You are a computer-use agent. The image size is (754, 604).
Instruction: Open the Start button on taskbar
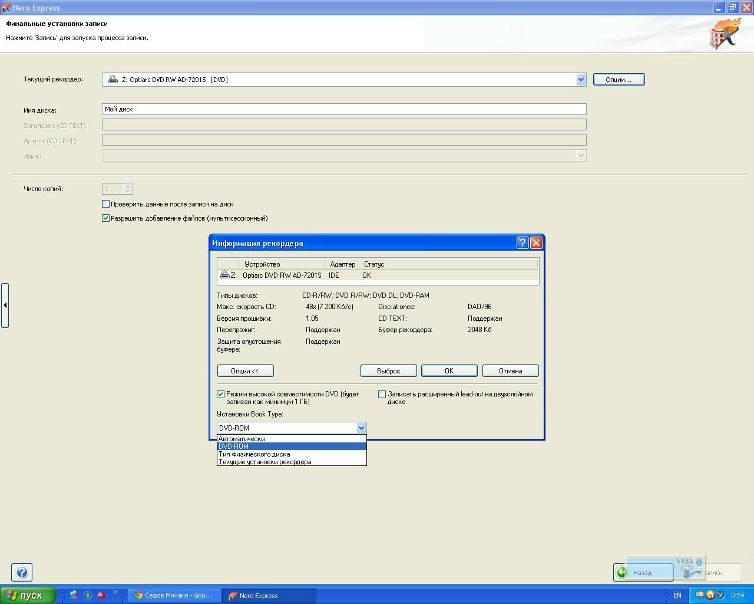pyautogui.click(x=25, y=595)
